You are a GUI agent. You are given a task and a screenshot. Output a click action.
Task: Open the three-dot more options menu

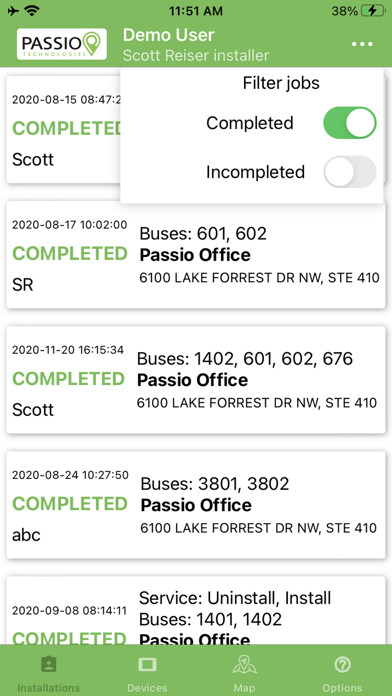pyautogui.click(x=362, y=44)
